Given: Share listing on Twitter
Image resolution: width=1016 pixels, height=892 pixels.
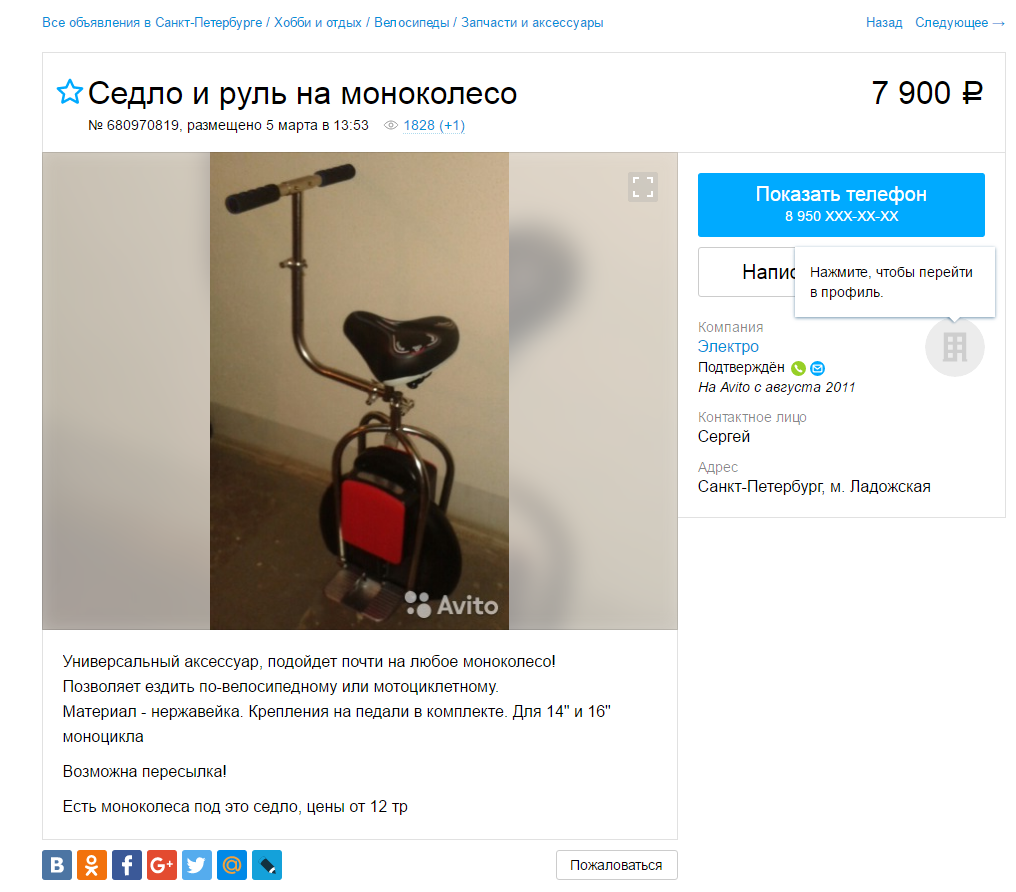Looking at the screenshot, I should (x=197, y=865).
